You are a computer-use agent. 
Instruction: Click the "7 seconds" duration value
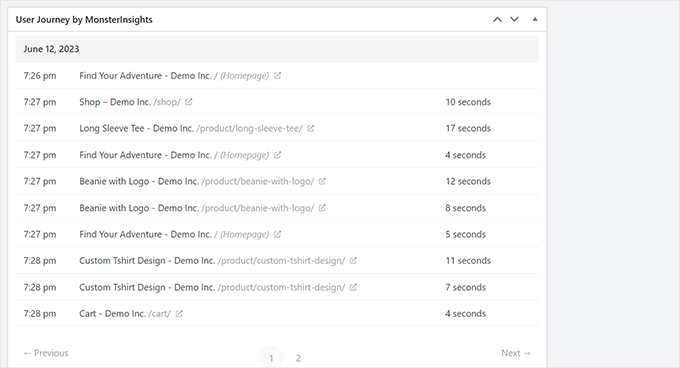[x=465, y=287]
